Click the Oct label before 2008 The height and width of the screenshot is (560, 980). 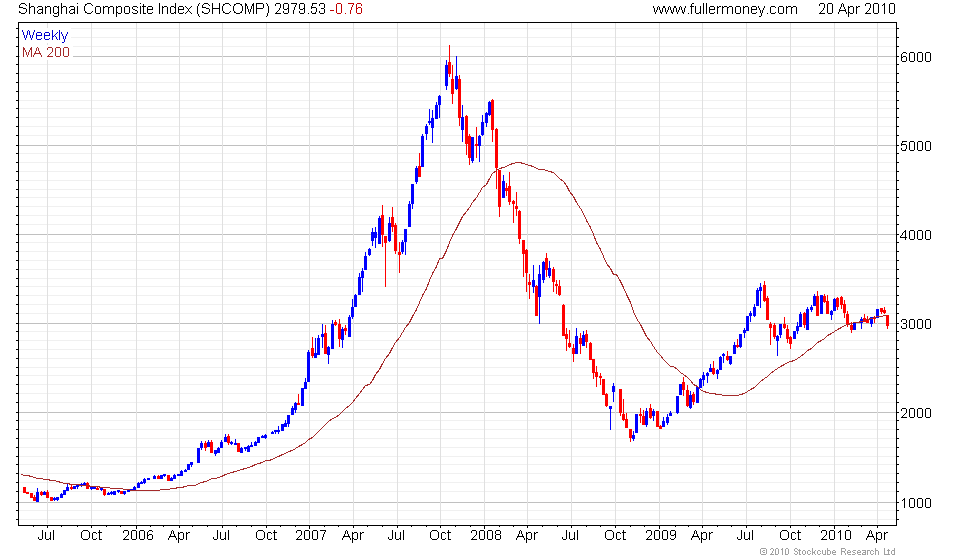(440, 535)
